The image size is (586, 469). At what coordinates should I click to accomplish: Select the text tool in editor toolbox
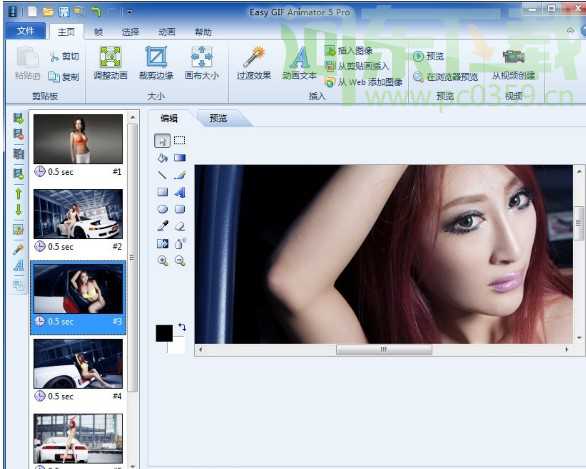click(x=180, y=192)
